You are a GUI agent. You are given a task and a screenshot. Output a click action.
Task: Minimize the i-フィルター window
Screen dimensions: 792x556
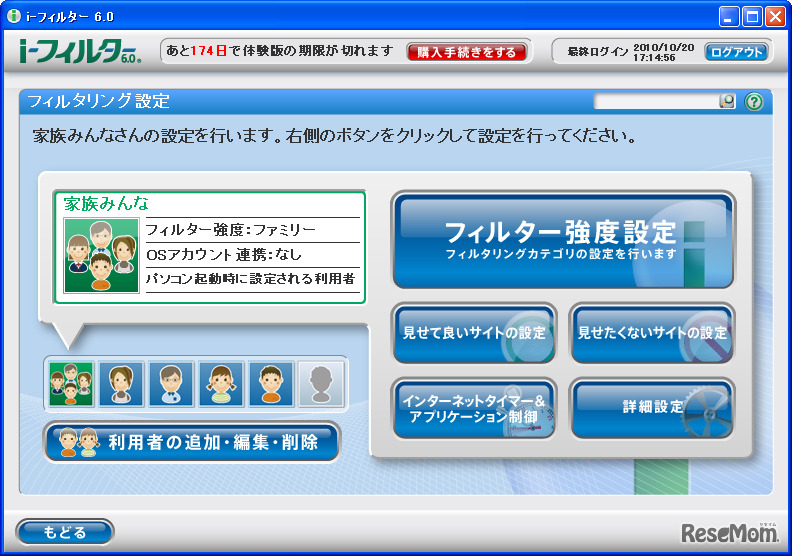click(x=728, y=17)
